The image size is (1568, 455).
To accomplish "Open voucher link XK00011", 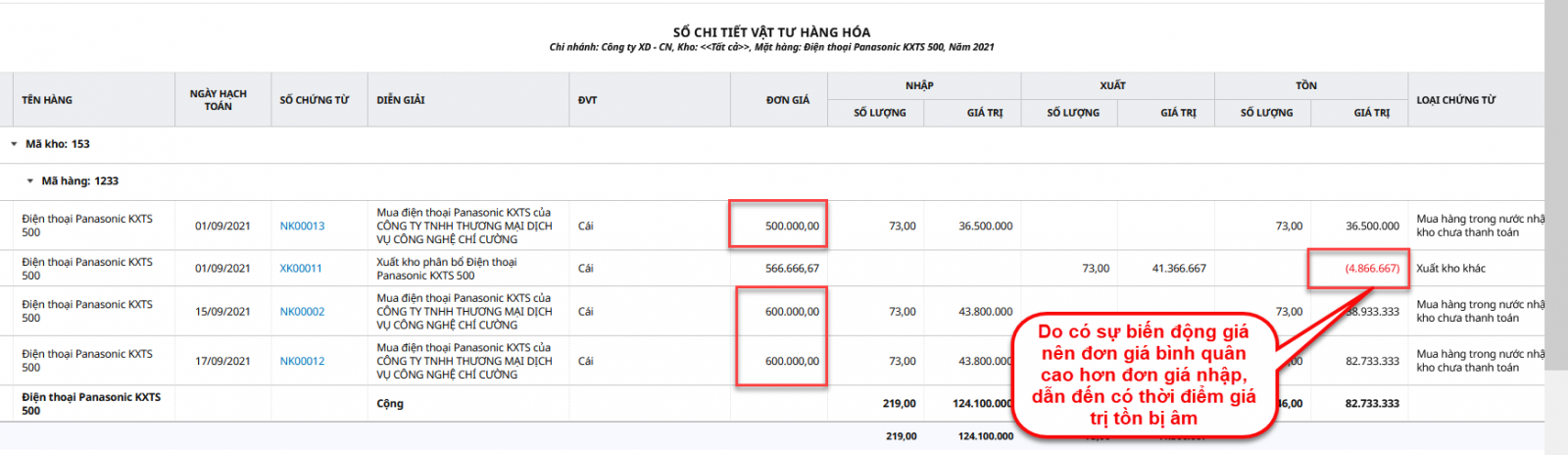I will click(301, 269).
